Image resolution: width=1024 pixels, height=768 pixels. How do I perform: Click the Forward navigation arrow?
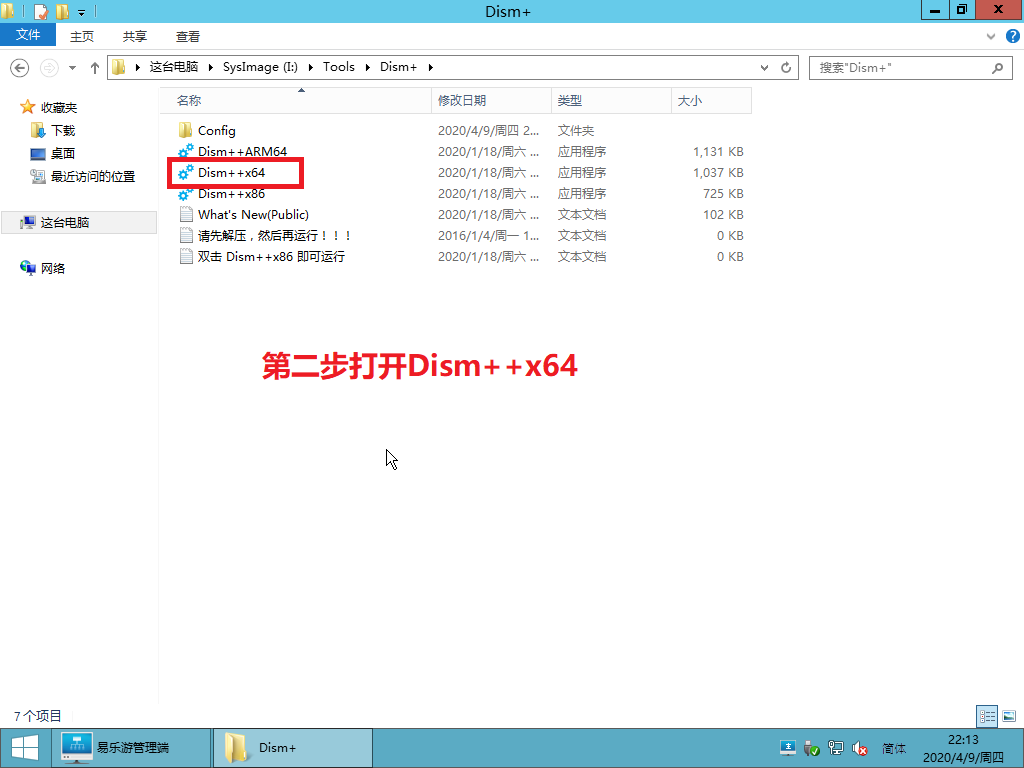[49, 67]
